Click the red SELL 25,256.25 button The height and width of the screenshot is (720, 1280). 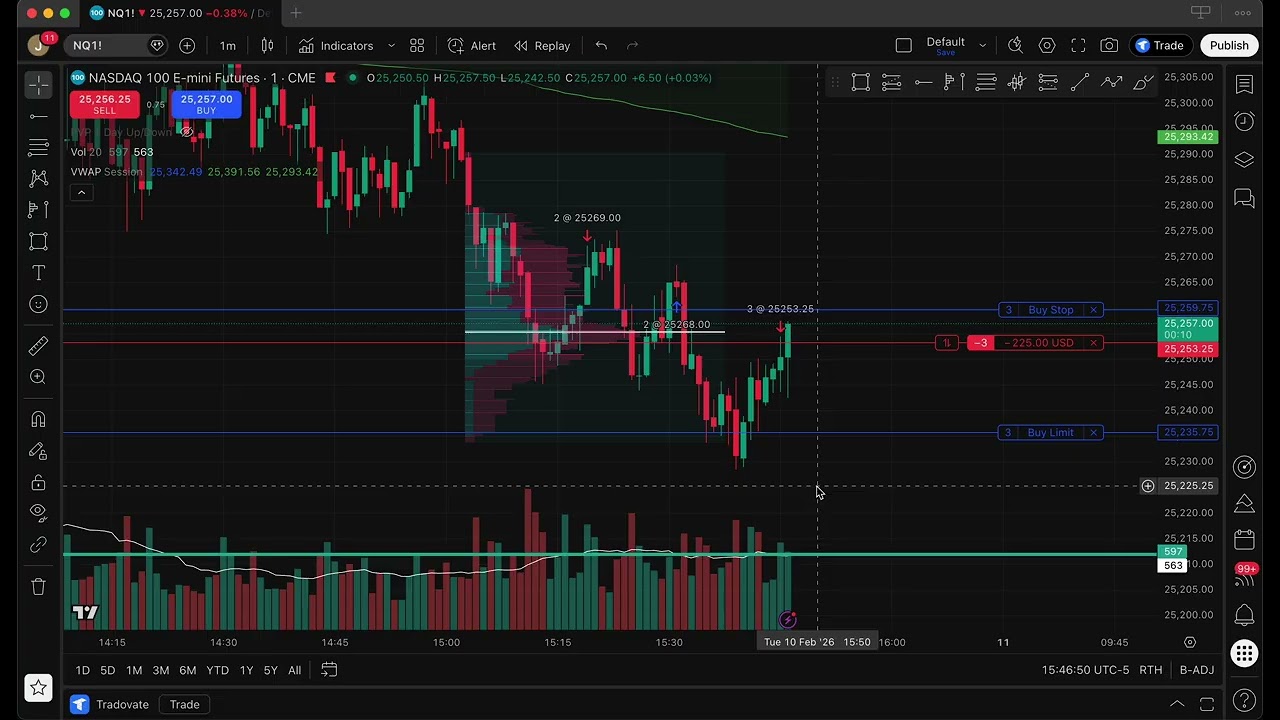pyautogui.click(x=104, y=104)
